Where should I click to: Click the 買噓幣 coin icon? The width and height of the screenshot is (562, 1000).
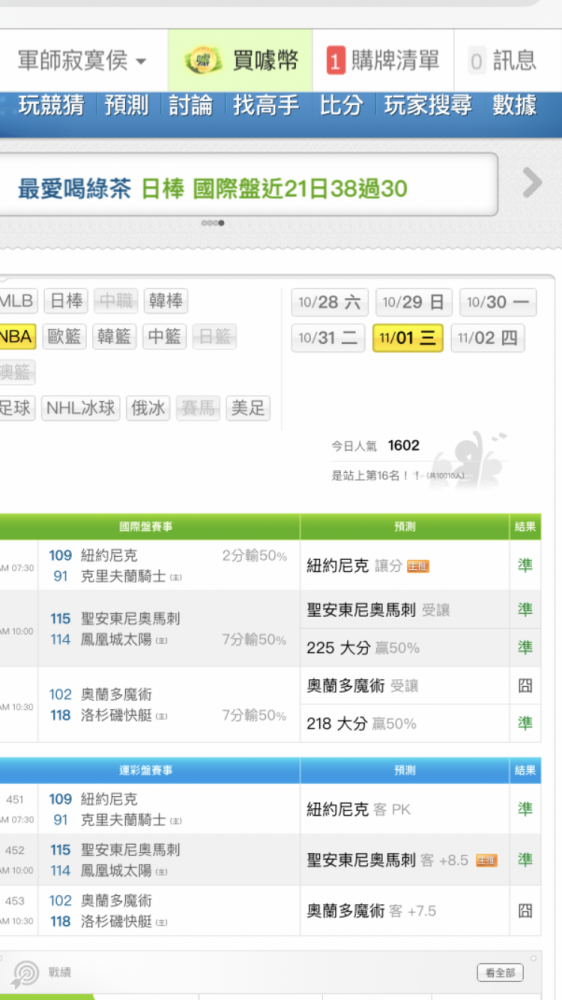[202, 61]
